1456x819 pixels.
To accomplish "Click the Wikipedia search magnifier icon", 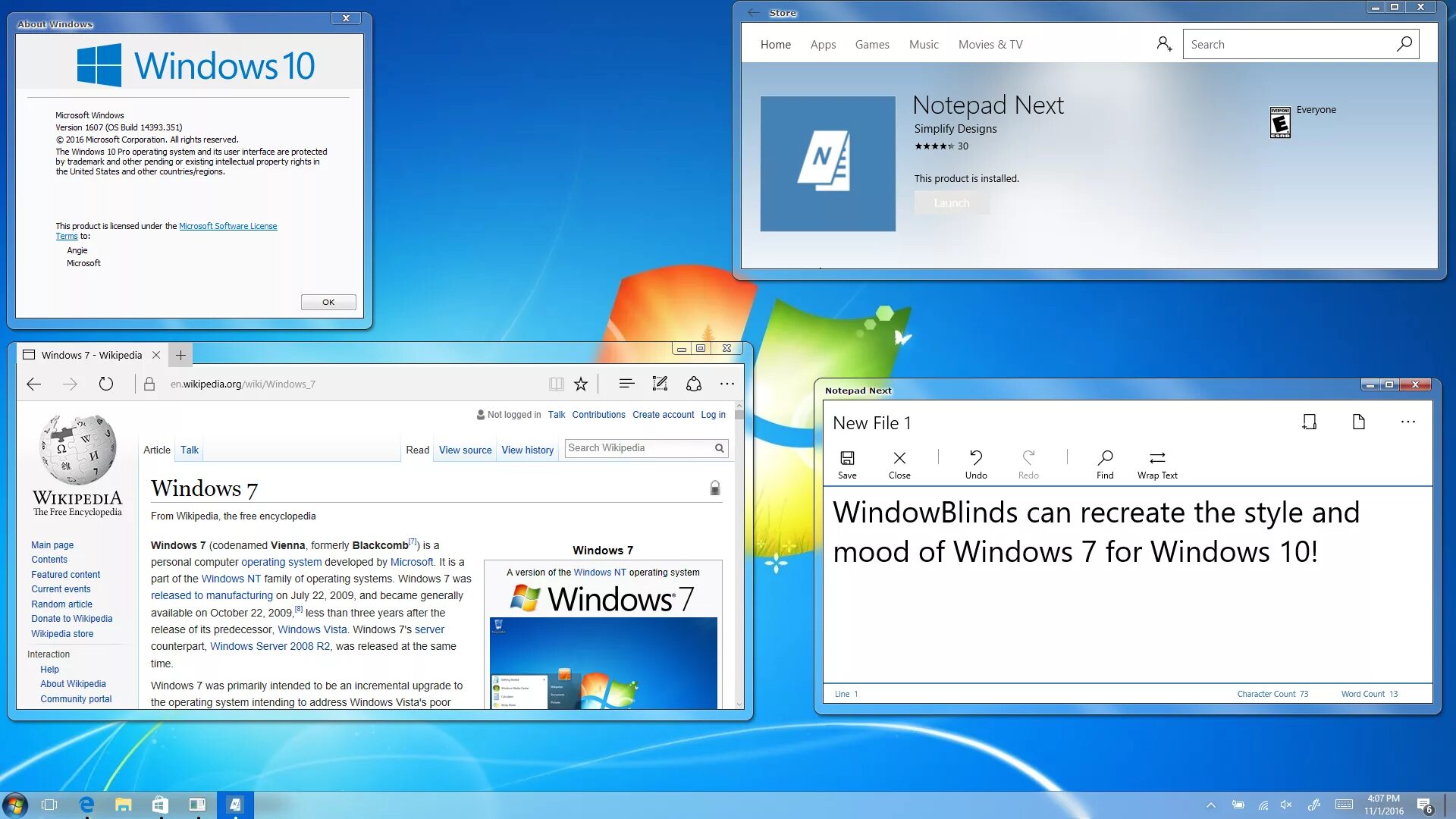I will (x=719, y=448).
